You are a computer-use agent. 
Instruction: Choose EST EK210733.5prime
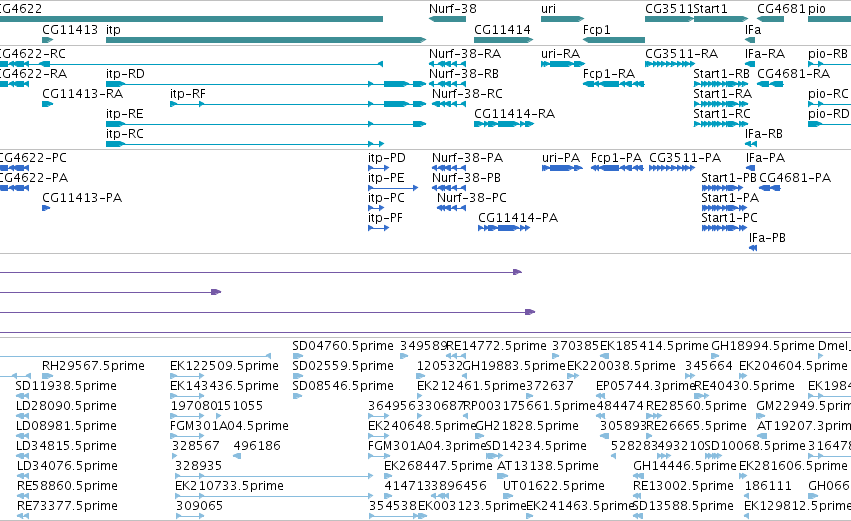229,486
